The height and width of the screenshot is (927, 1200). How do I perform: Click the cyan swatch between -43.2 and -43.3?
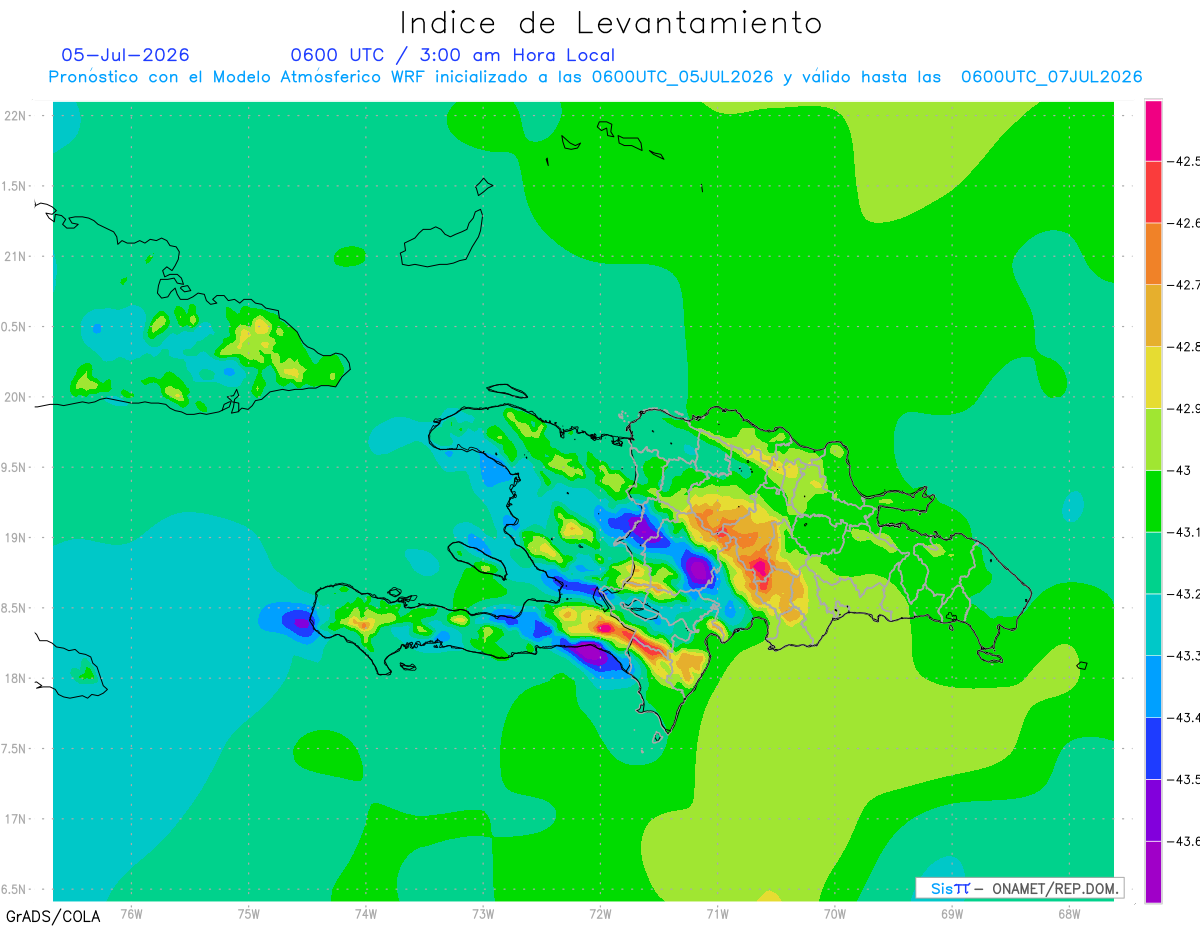(1153, 625)
